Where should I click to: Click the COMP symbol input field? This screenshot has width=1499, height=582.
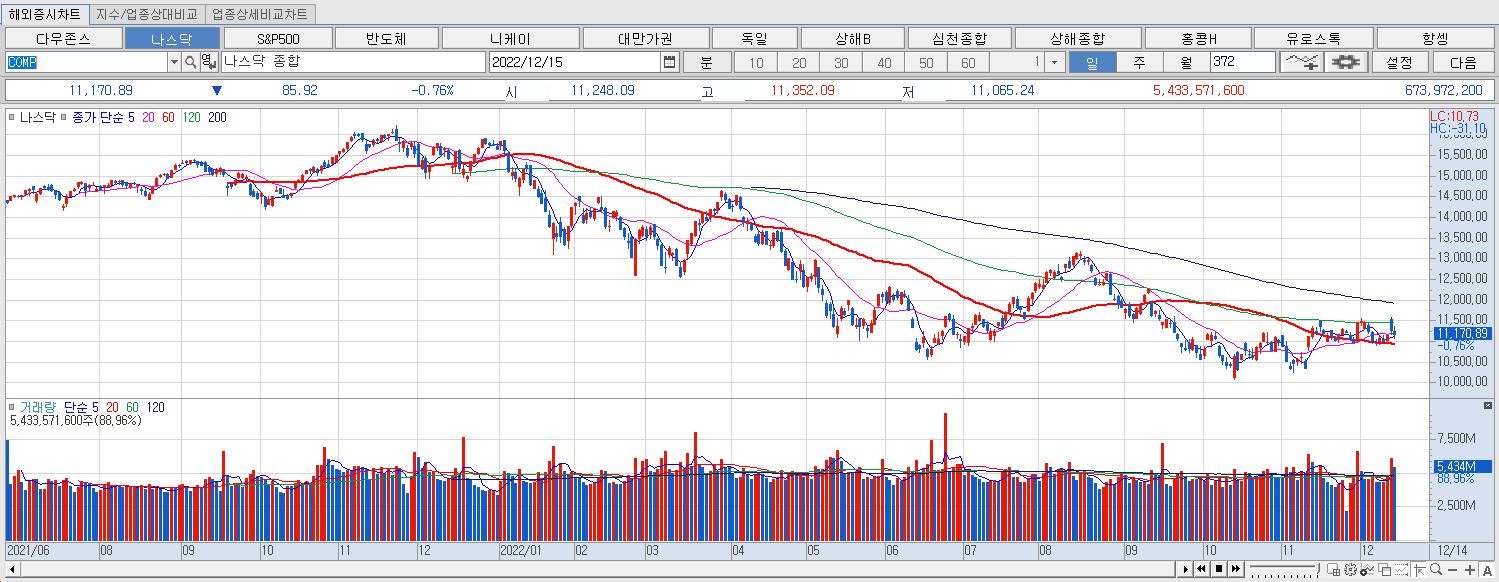87,62
